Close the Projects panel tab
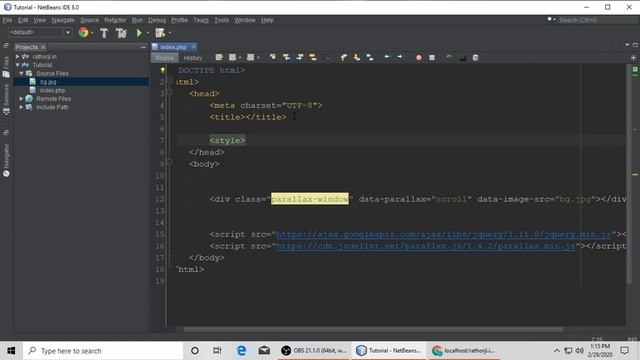Image resolution: width=640 pixels, height=360 pixels. (x=43, y=47)
